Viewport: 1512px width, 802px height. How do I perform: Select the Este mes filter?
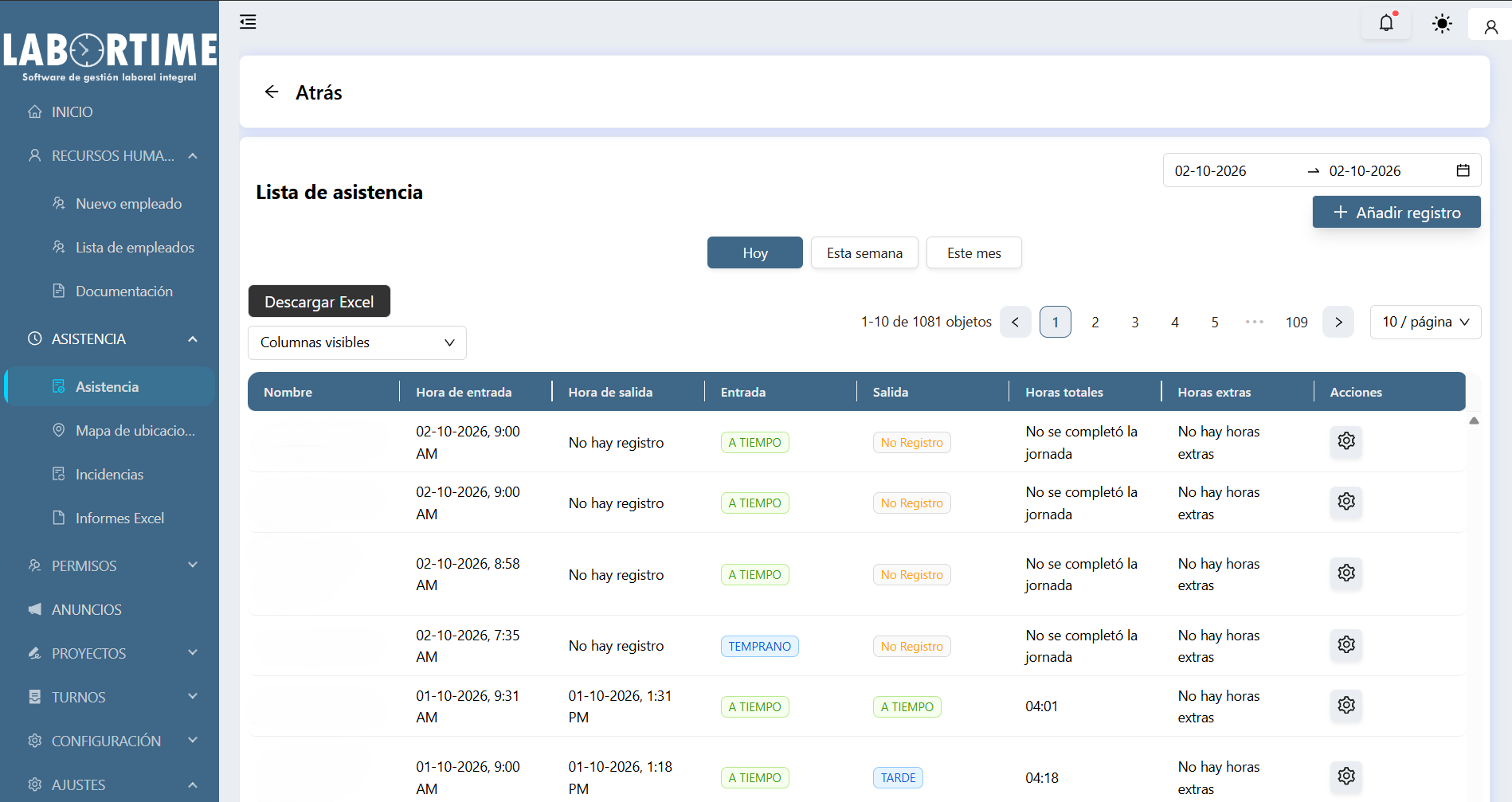[973, 252]
